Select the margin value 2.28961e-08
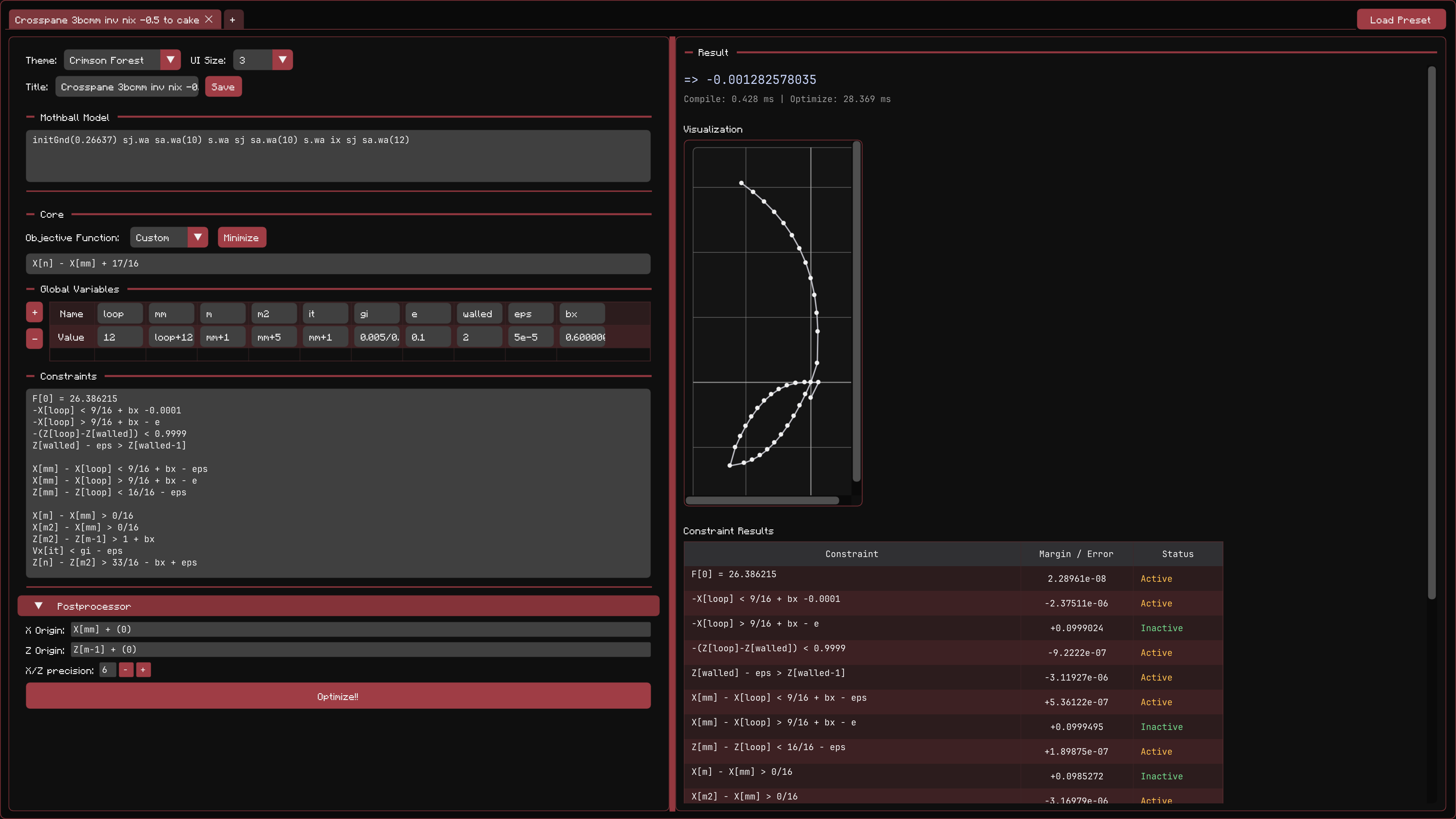1456x819 pixels. [1077, 579]
